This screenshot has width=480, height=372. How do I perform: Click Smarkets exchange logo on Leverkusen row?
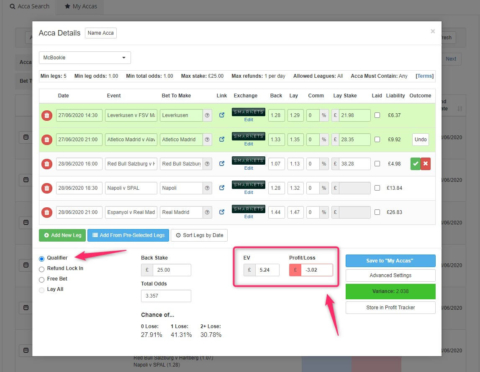tap(248, 112)
